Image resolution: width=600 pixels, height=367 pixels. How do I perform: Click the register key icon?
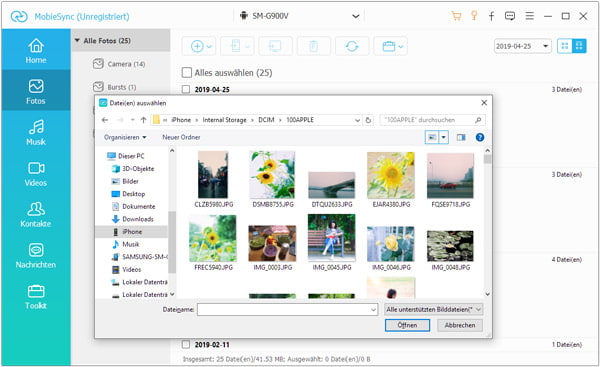point(474,16)
